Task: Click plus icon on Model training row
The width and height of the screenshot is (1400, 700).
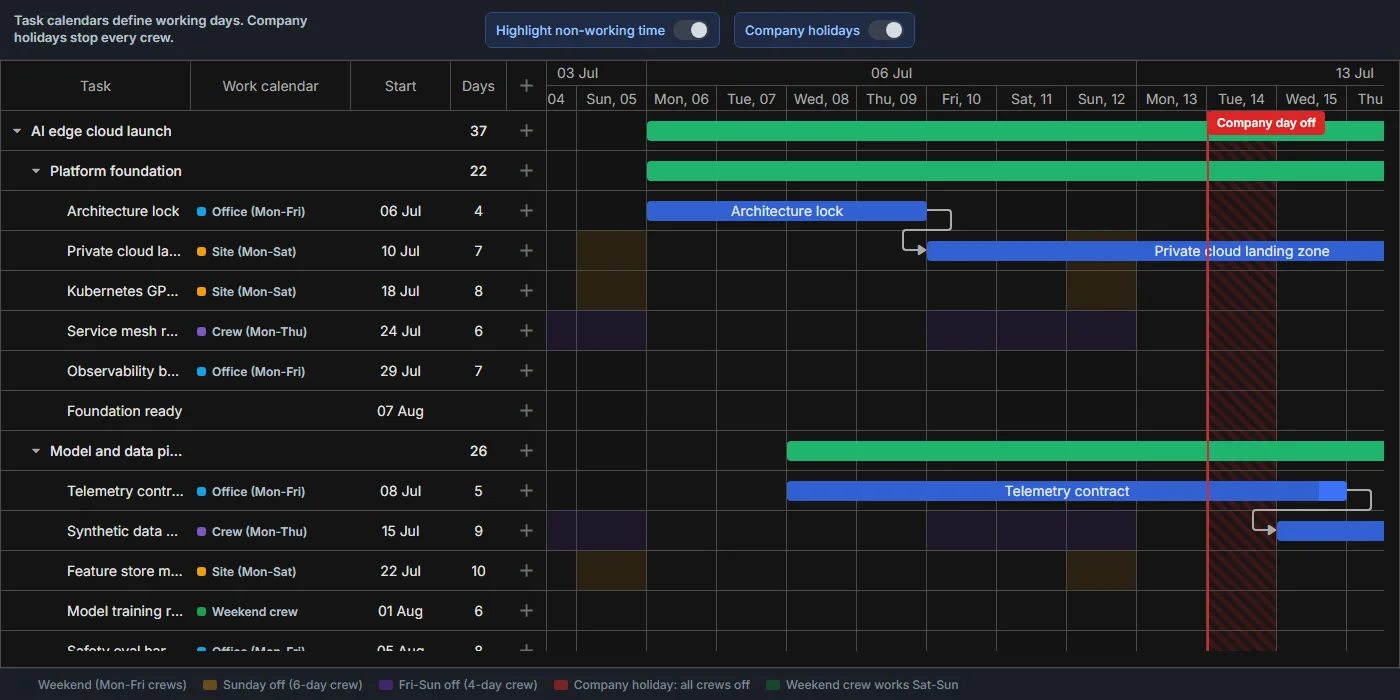Action: 526,611
